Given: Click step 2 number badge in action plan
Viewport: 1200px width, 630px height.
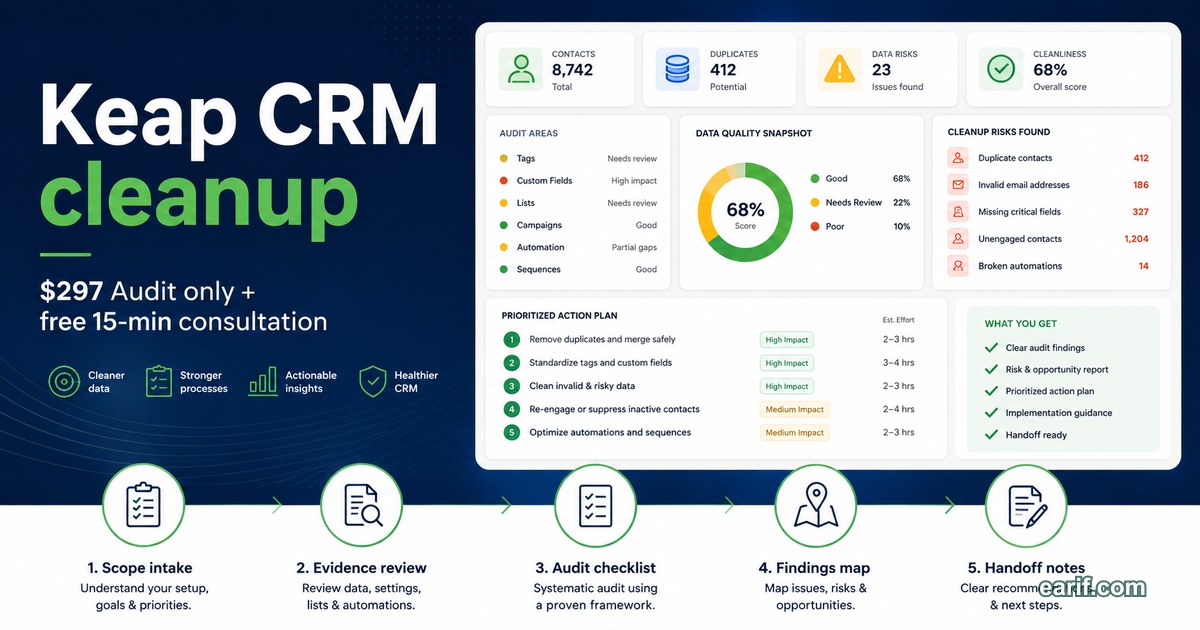Looking at the screenshot, I should coord(512,363).
